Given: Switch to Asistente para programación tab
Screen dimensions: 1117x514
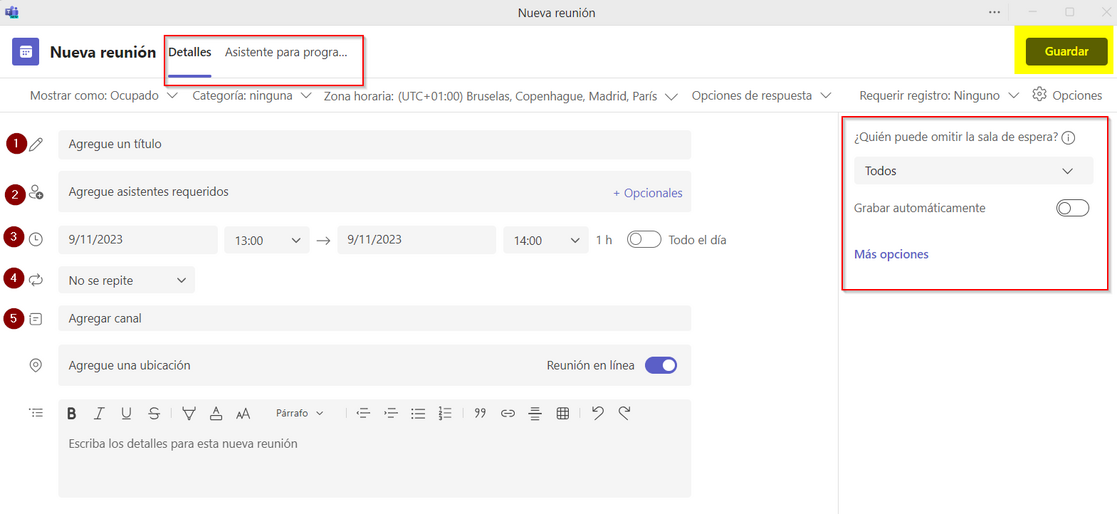Looking at the screenshot, I should tap(286, 53).
